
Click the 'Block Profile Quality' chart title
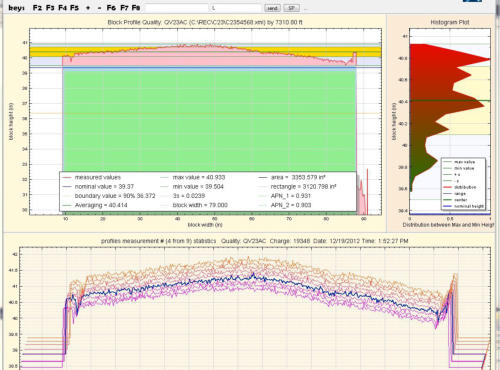[x=205, y=22]
